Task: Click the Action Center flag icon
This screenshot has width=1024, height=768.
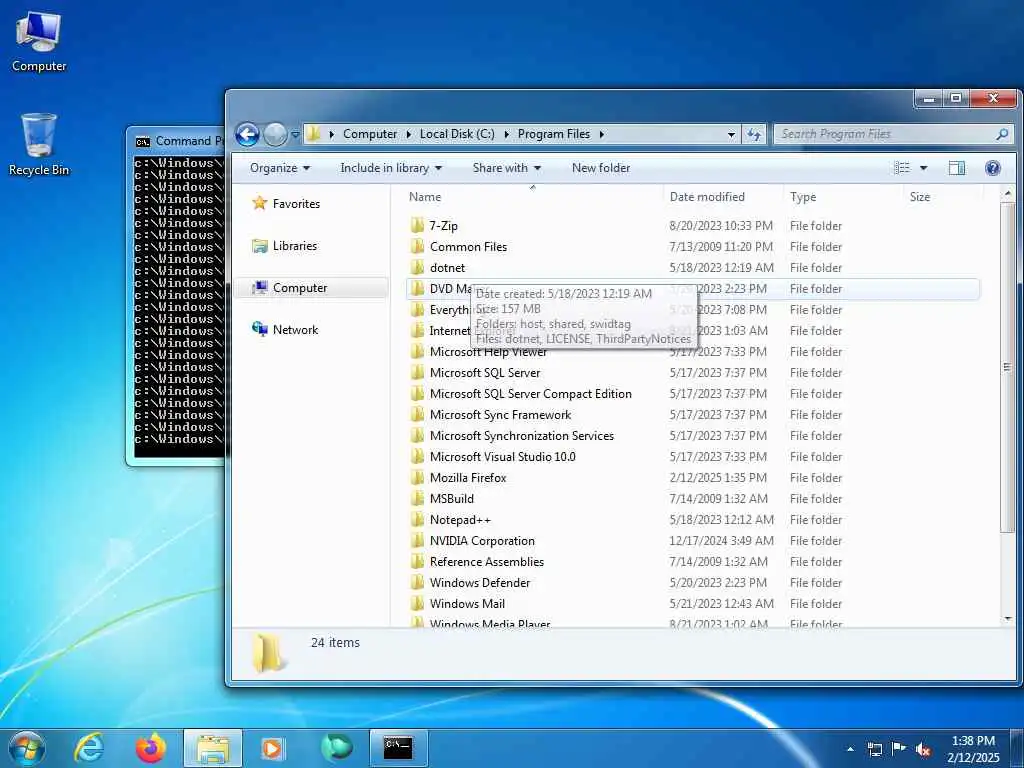Action: (x=899, y=749)
